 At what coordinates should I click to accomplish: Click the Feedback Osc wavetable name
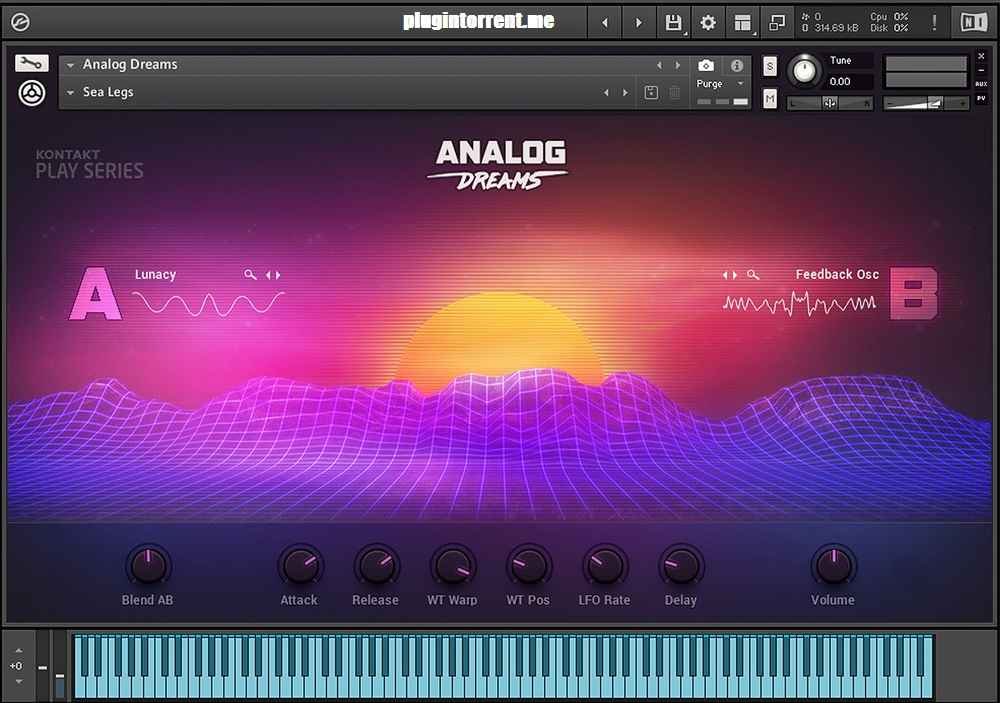[x=837, y=274]
